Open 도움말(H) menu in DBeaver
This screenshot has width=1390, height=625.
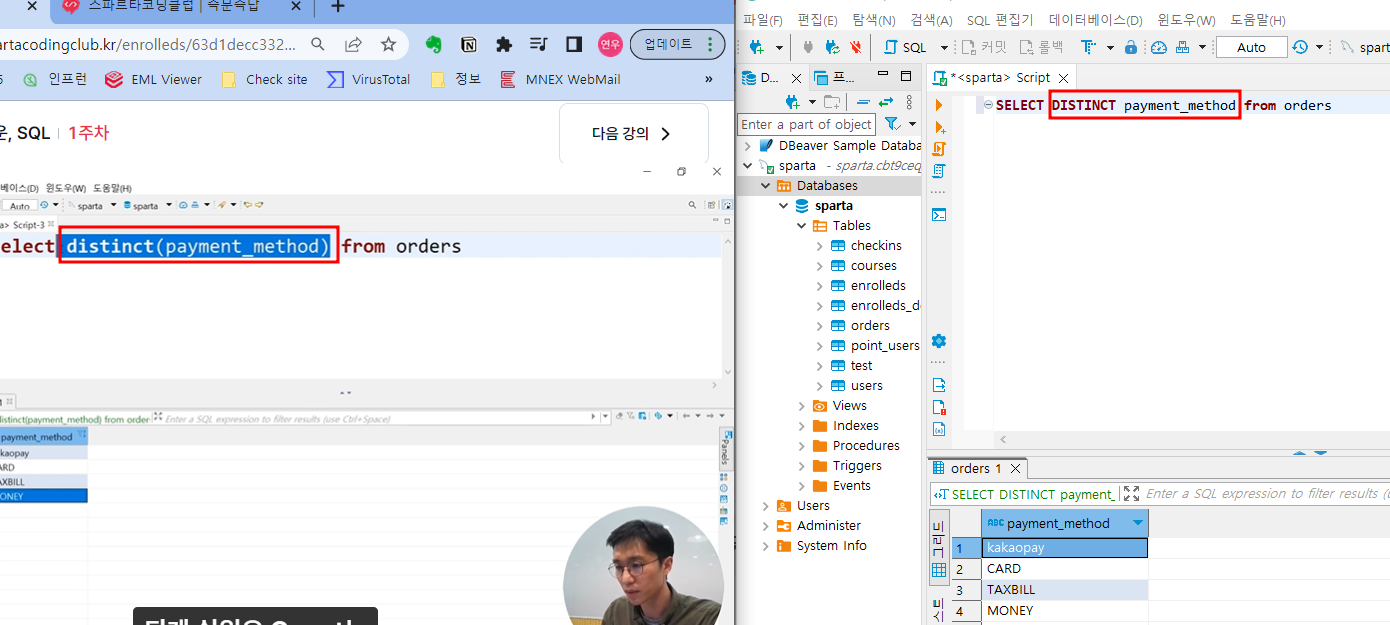1258,20
